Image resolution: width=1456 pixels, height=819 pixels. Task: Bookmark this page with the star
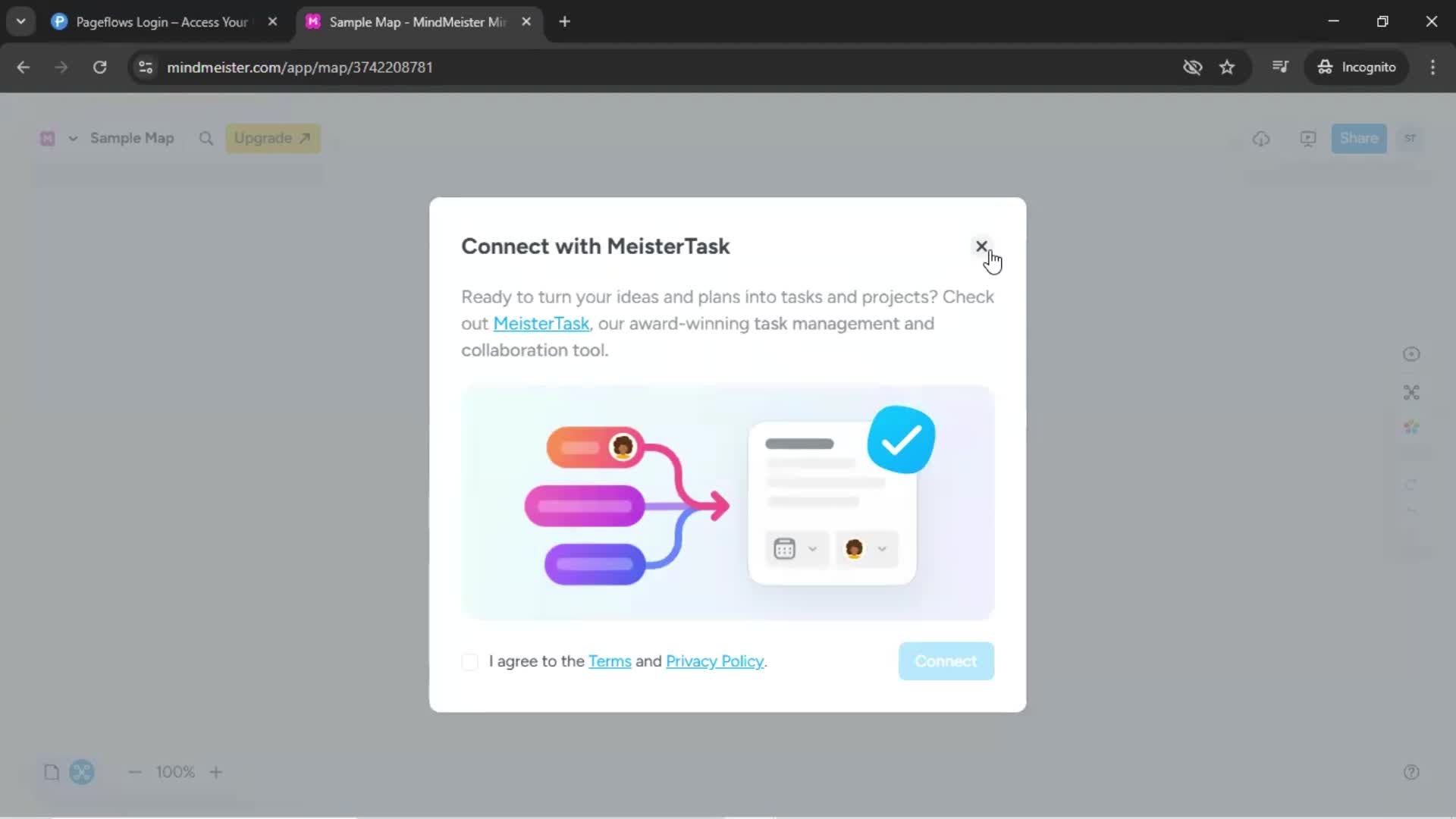pos(1227,67)
